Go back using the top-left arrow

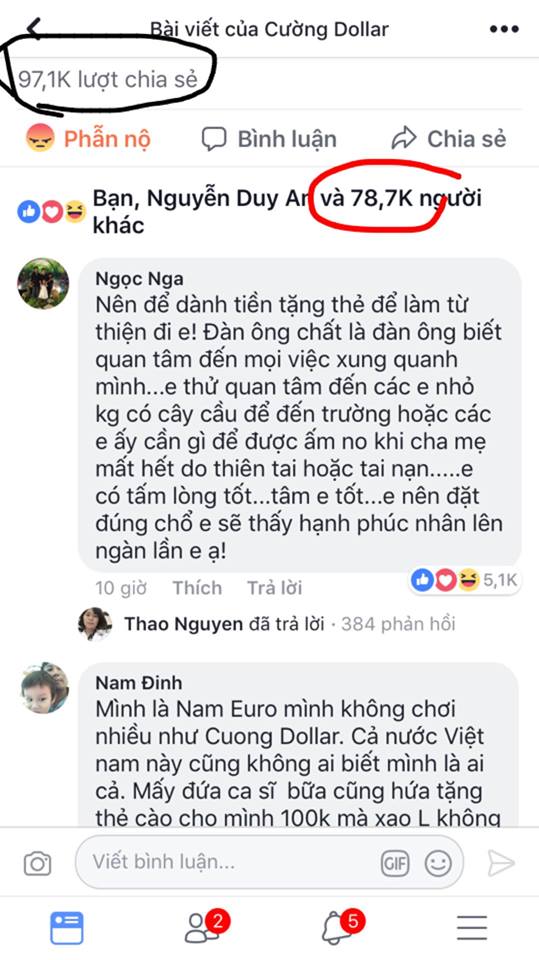34,28
